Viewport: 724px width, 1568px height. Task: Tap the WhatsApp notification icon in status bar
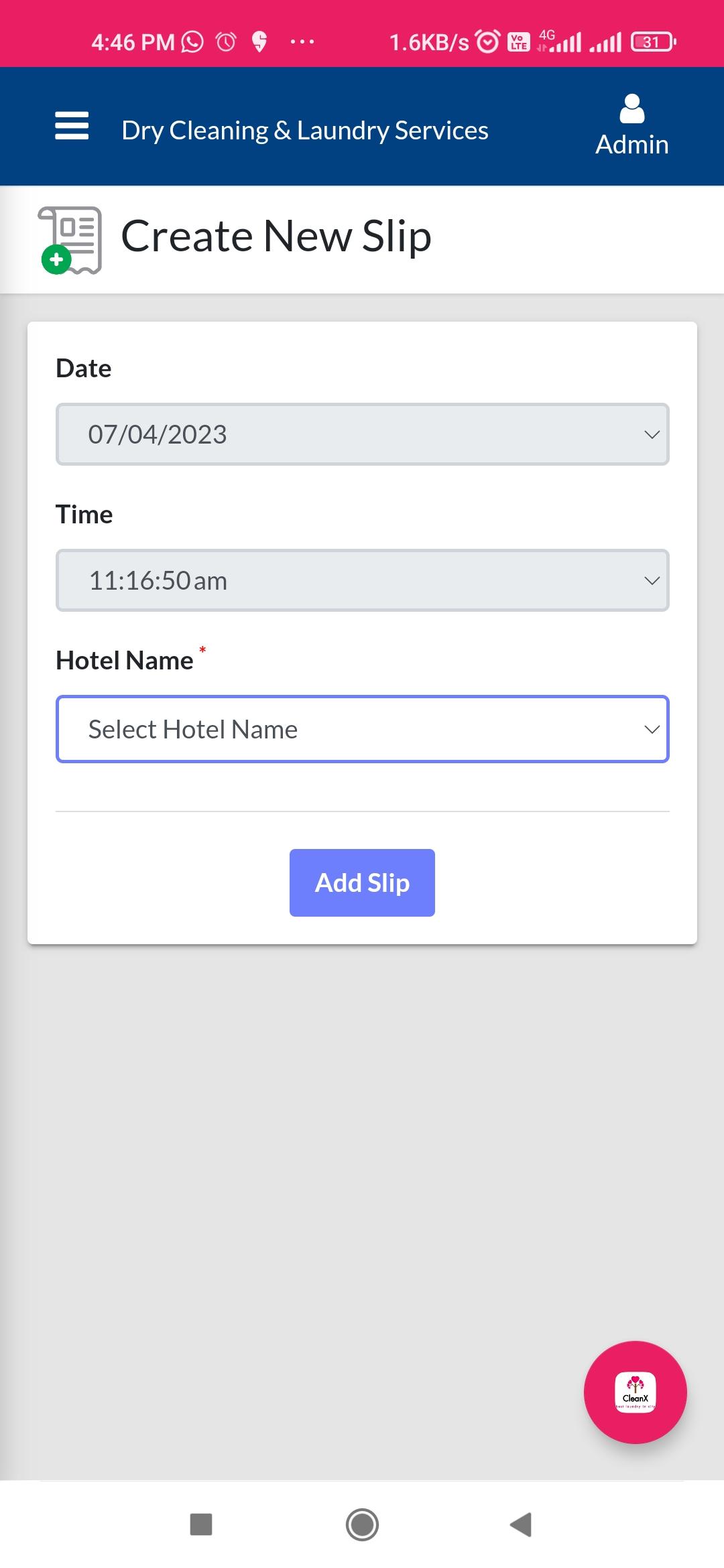pos(192,42)
